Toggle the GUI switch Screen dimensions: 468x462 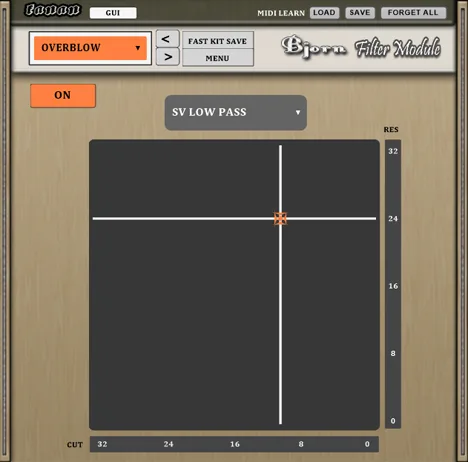[x=113, y=13]
